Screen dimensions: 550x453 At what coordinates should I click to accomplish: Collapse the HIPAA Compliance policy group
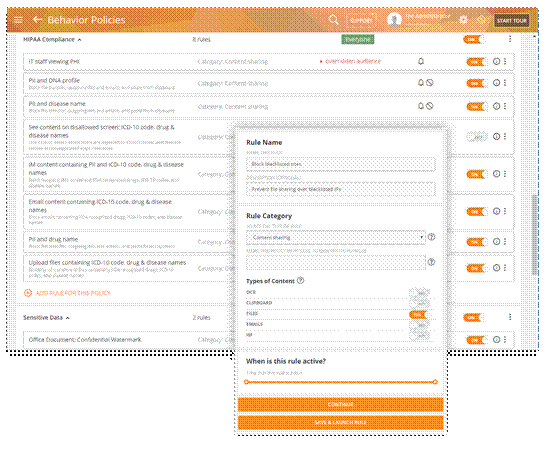80,40
